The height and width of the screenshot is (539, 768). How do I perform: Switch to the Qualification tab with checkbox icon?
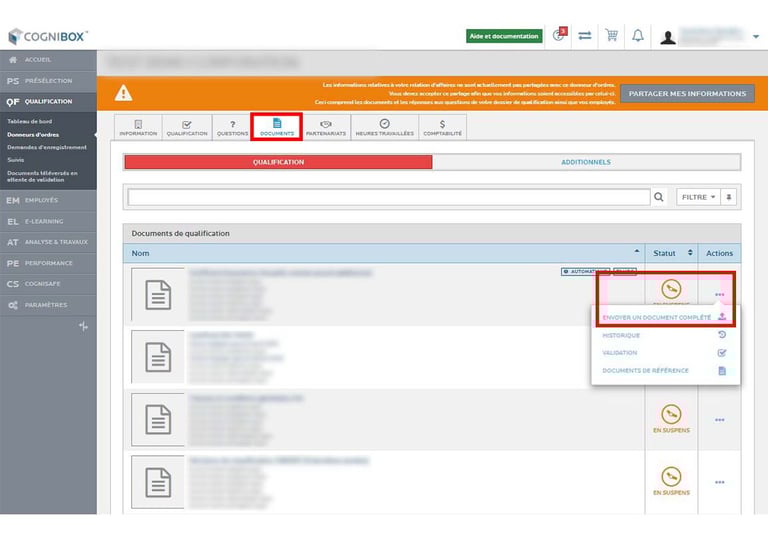tap(187, 127)
